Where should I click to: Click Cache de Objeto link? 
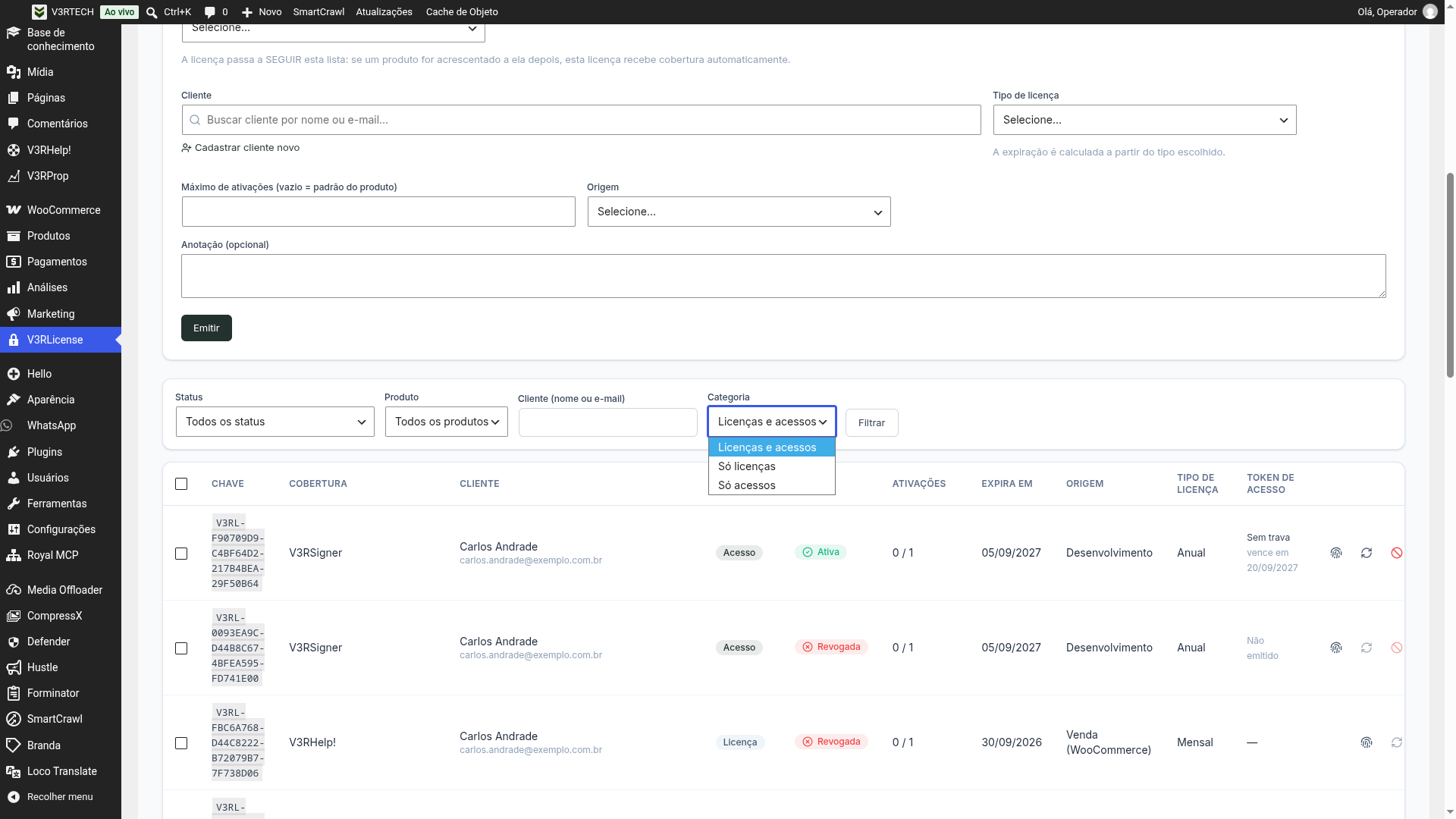pos(462,12)
